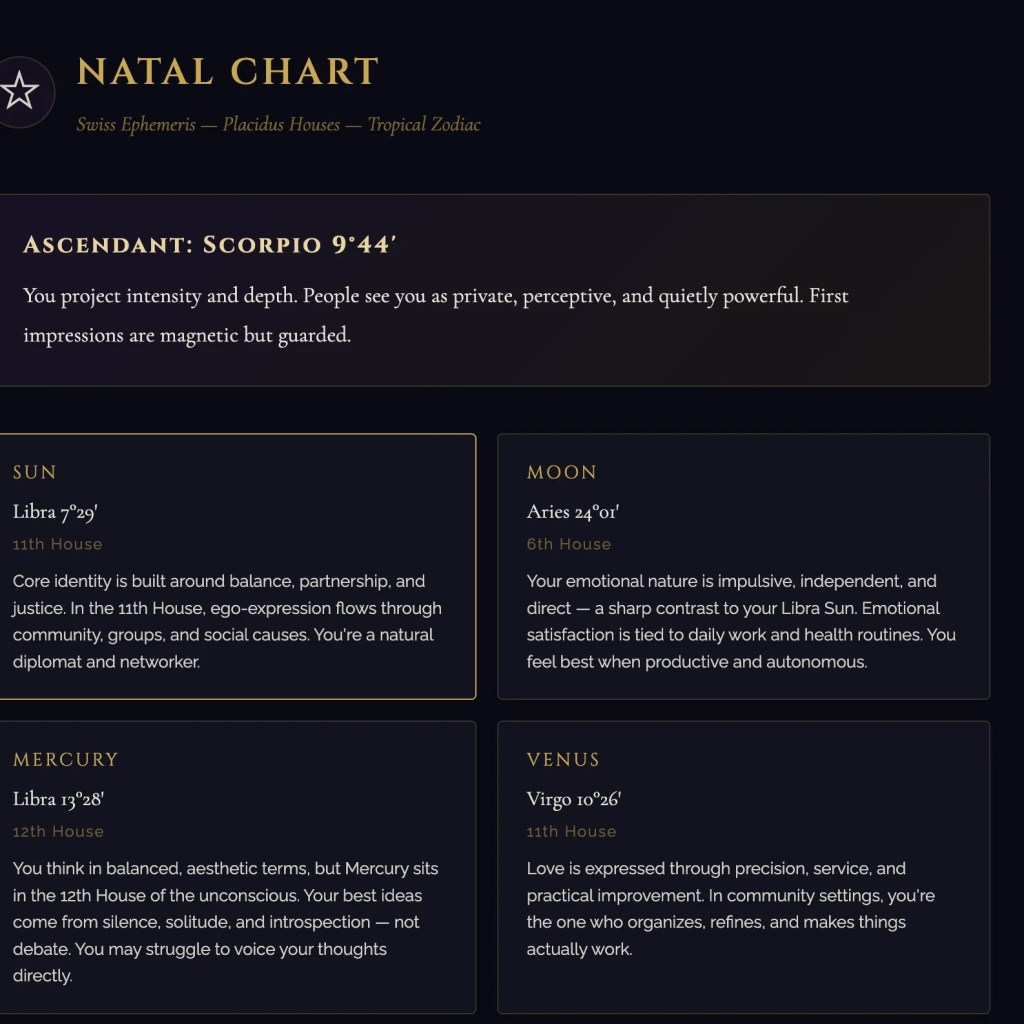
Task: Click the star icon beside Natal Chart
Action: [x=21, y=91]
